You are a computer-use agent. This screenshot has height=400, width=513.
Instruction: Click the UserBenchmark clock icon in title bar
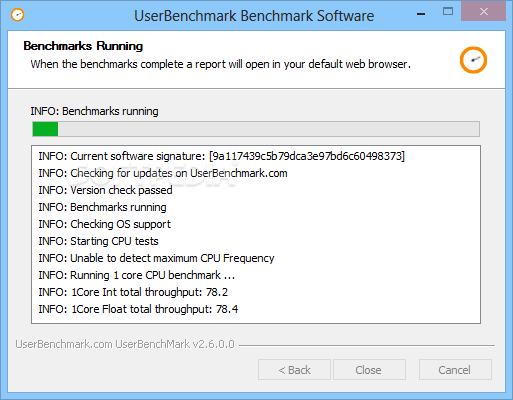tap(17, 15)
